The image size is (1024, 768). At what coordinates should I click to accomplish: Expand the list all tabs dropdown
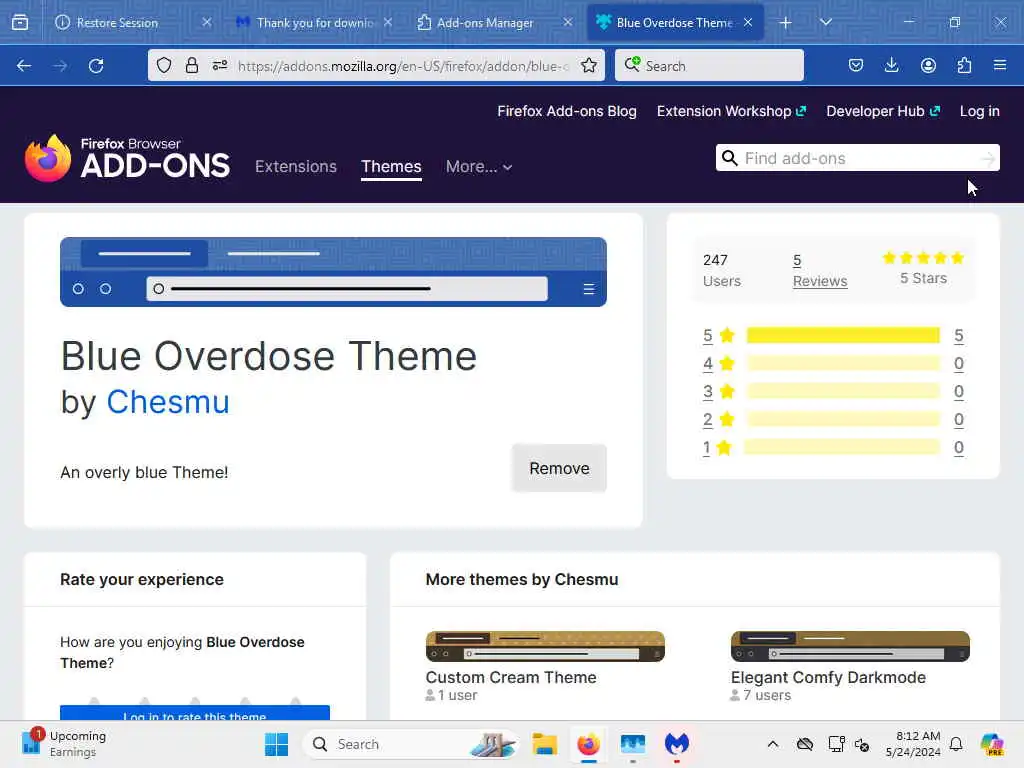pyautogui.click(x=825, y=23)
